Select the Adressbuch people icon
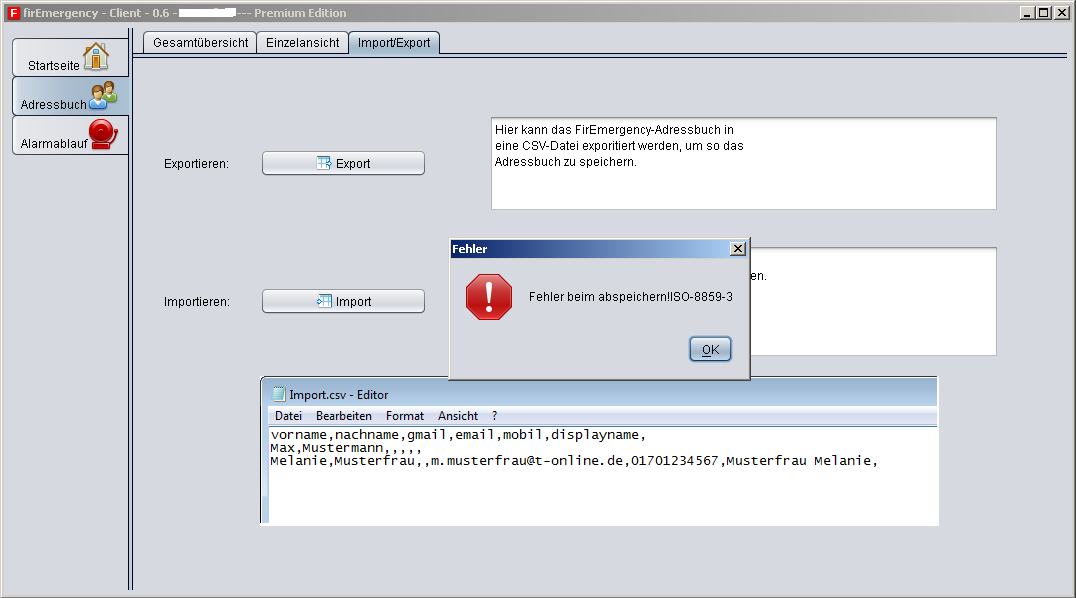 point(103,96)
